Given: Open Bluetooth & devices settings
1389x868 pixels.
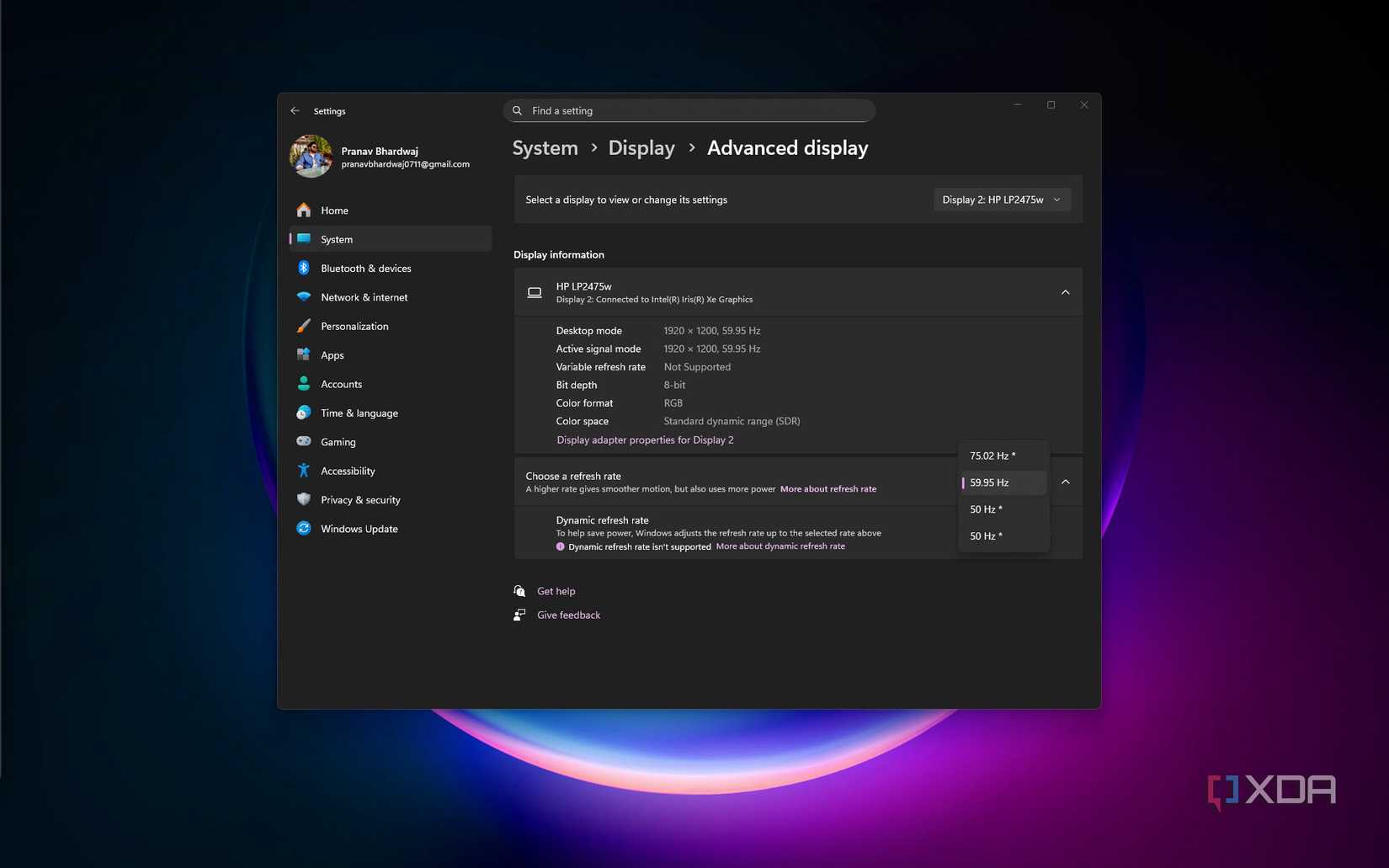Looking at the screenshot, I should click(x=365, y=269).
